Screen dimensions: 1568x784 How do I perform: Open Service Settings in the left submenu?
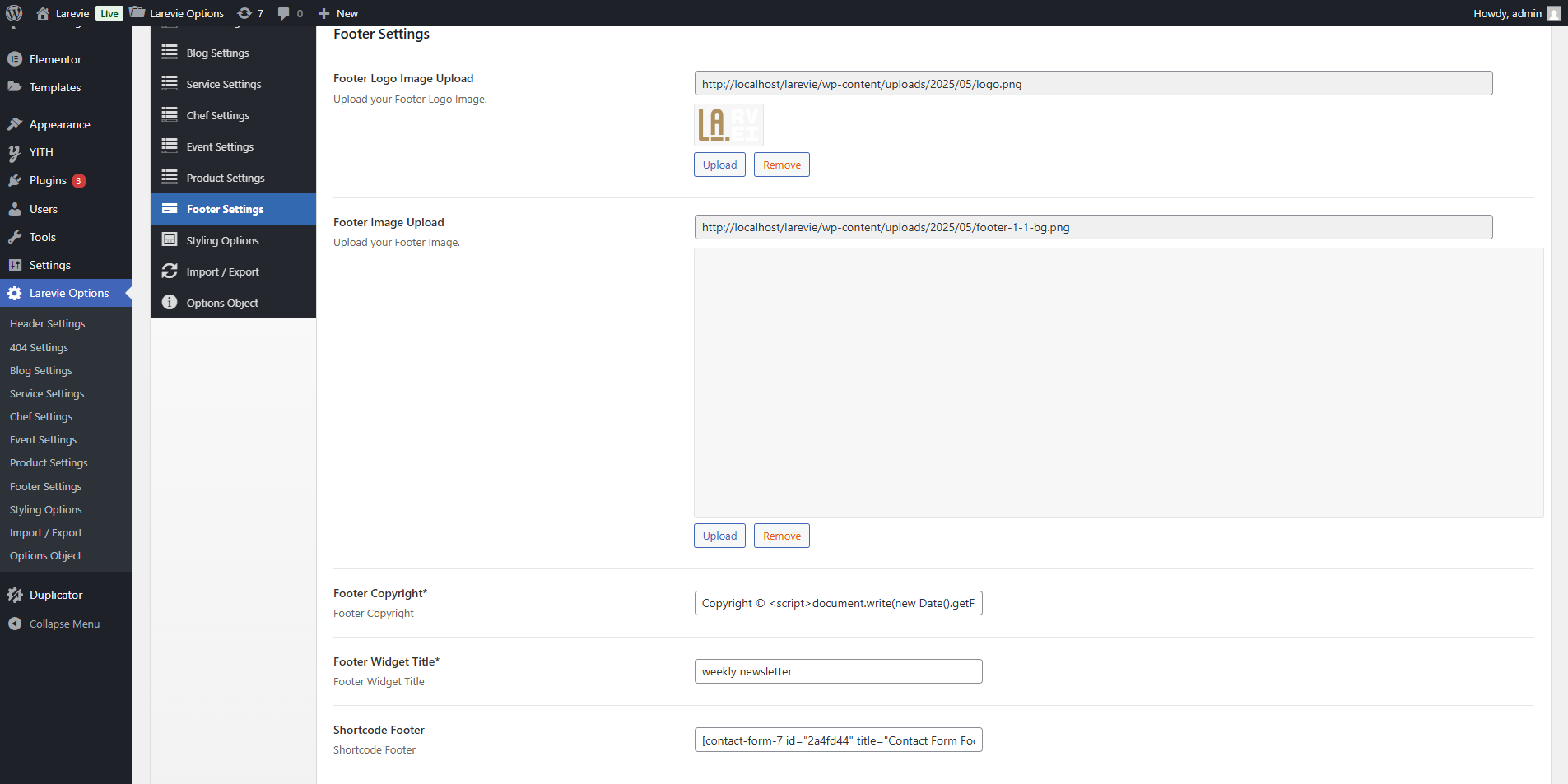[x=47, y=393]
